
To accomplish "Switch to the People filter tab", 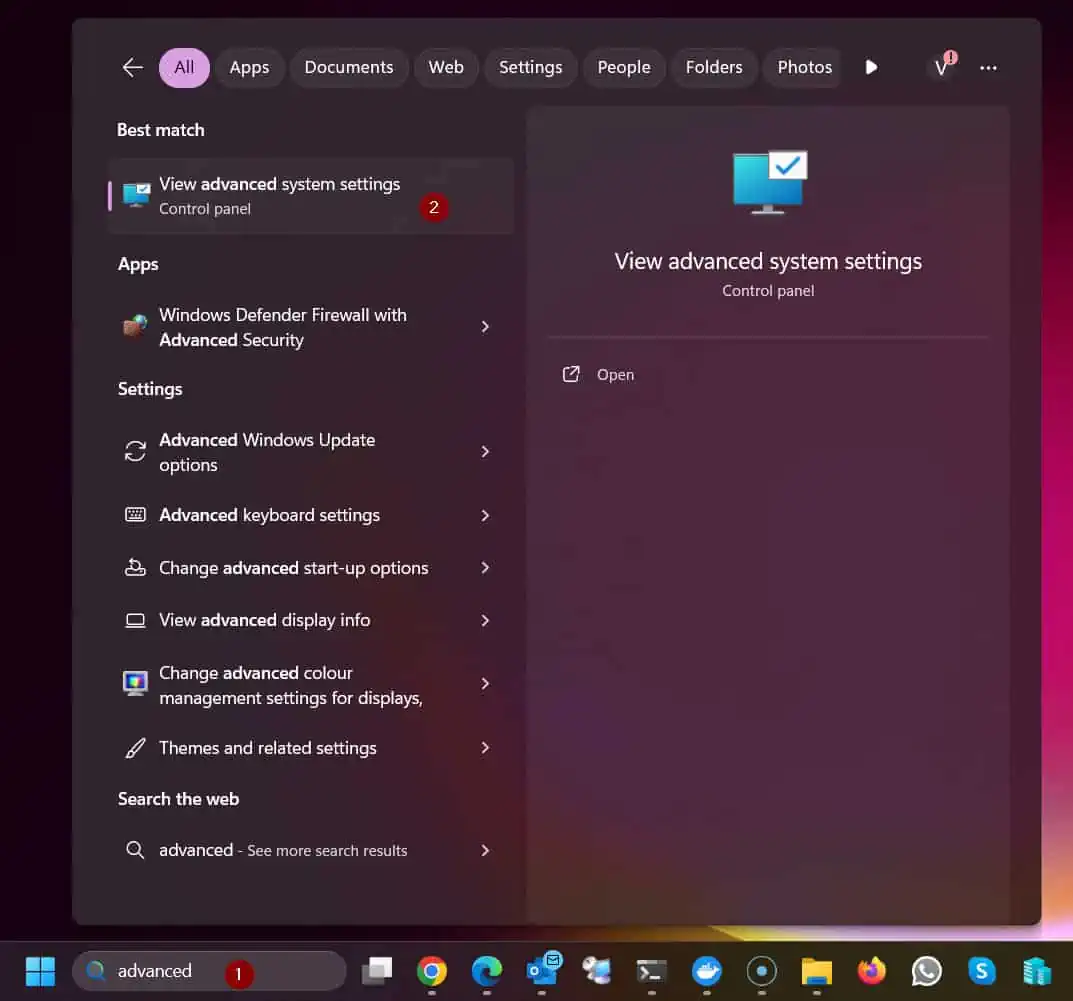I will coord(623,67).
